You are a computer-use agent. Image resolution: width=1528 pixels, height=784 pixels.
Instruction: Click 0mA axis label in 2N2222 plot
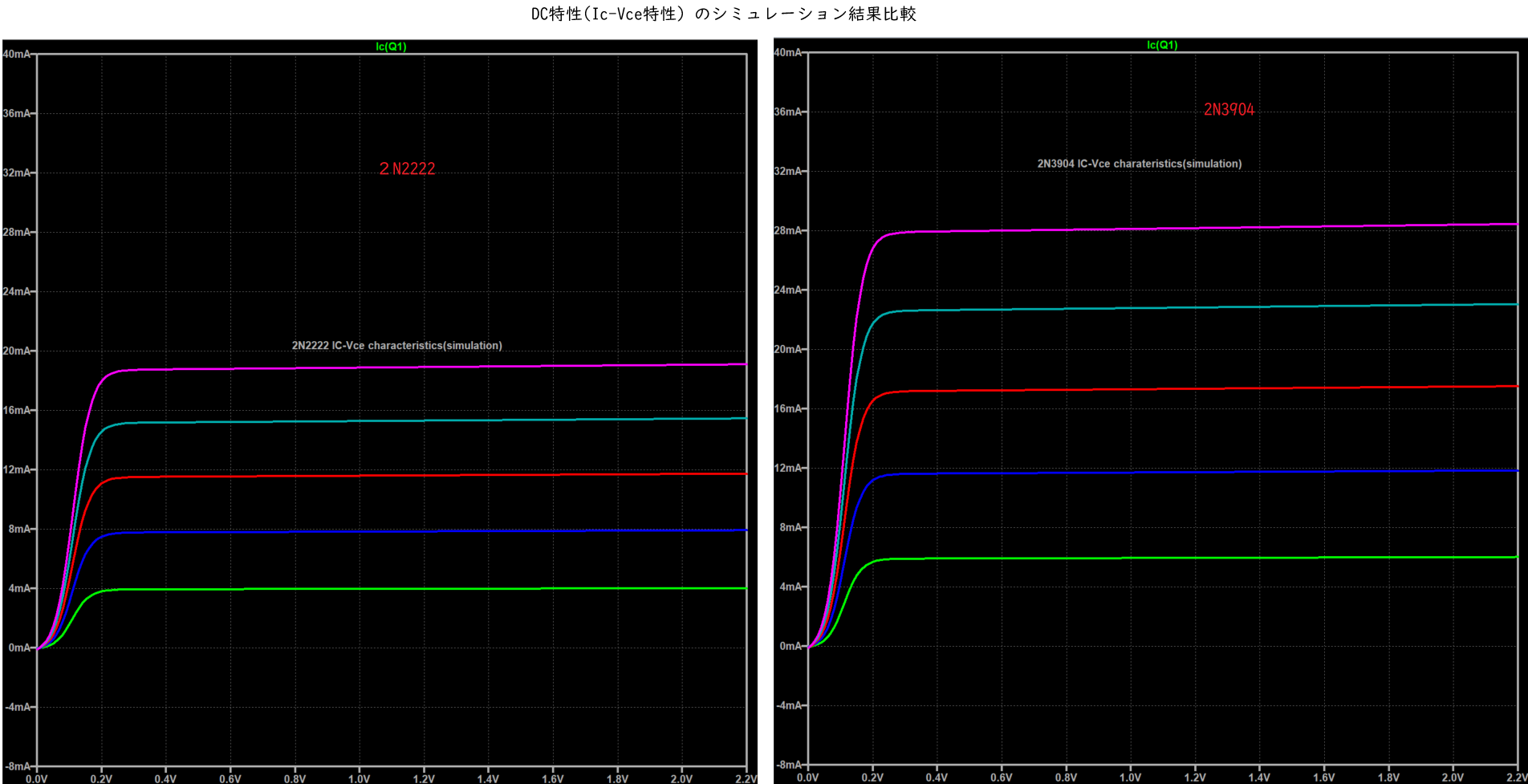[19, 648]
